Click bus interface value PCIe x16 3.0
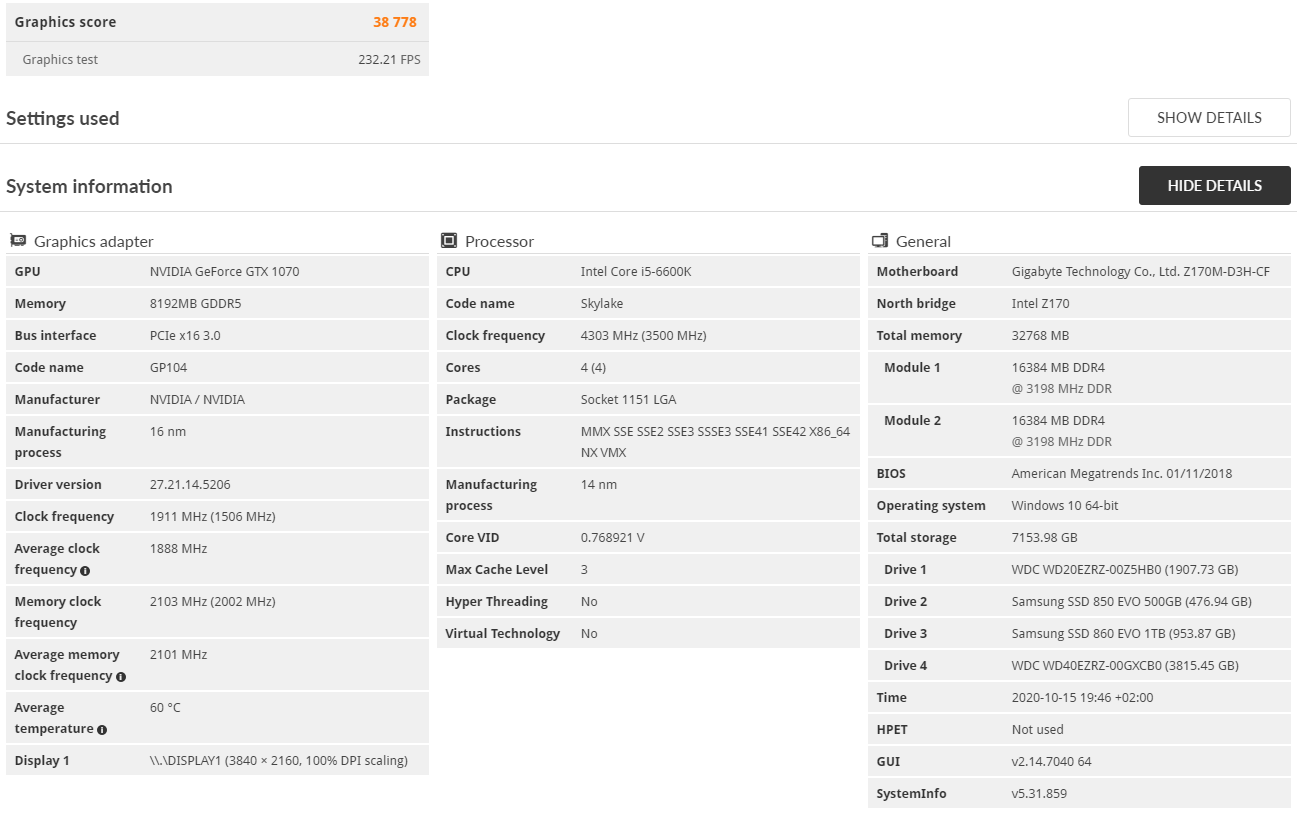This screenshot has height=816, width=1297. click(x=185, y=335)
